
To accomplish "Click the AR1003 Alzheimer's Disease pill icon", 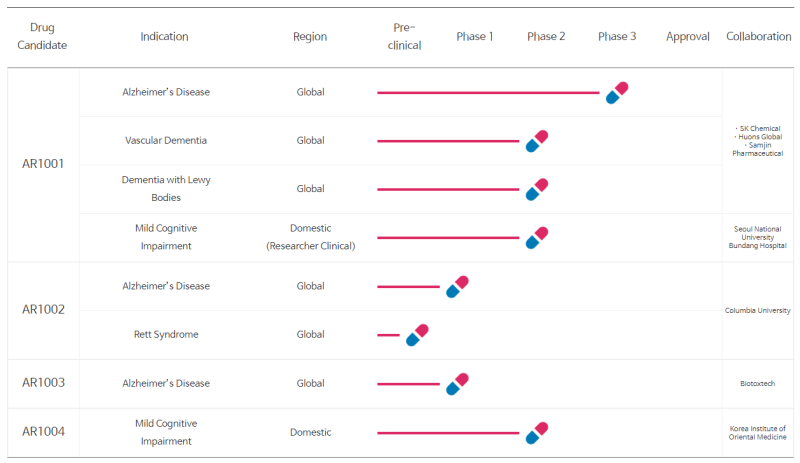I will click(x=457, y=384).
